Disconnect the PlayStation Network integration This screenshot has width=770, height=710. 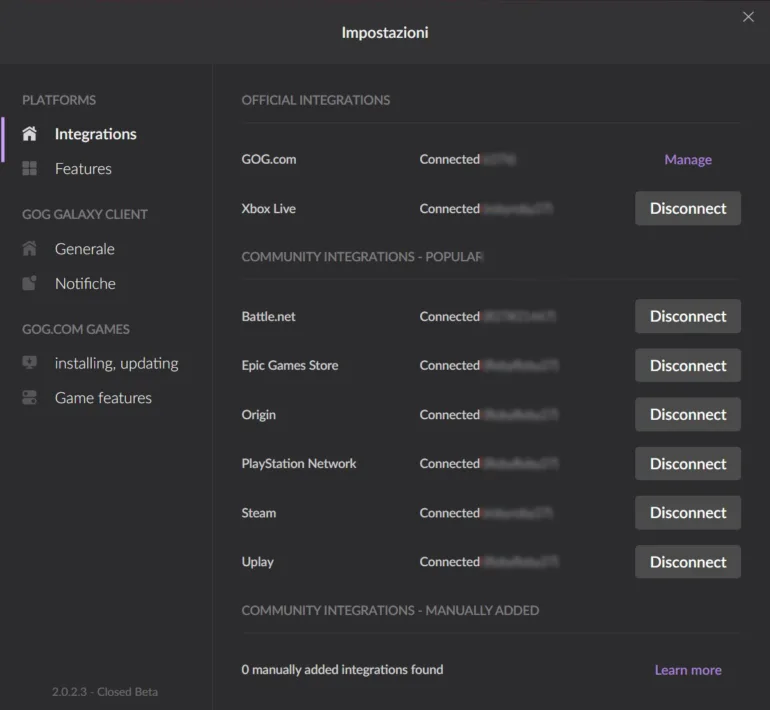(688, 464)
